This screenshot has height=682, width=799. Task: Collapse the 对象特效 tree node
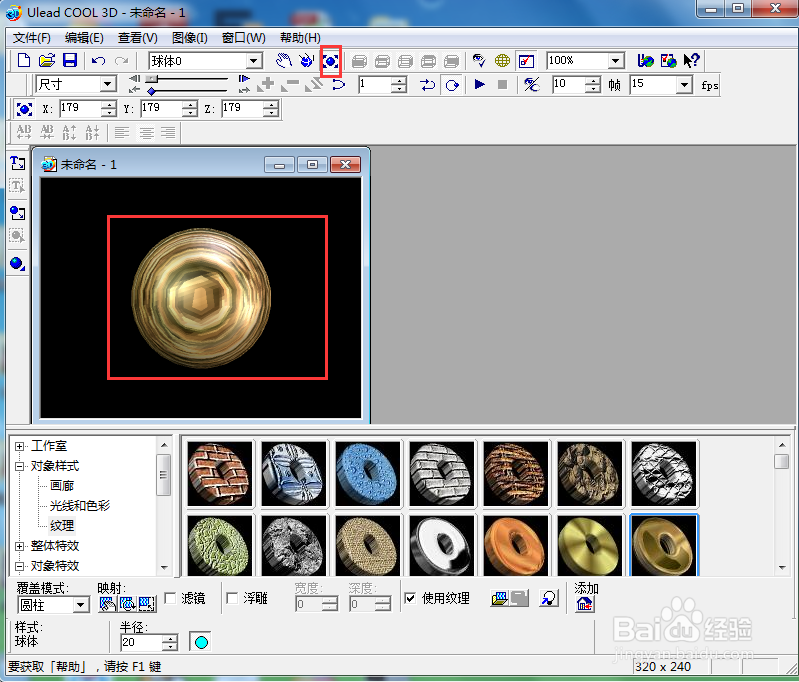pyautogui.click(x=19, y=566)
